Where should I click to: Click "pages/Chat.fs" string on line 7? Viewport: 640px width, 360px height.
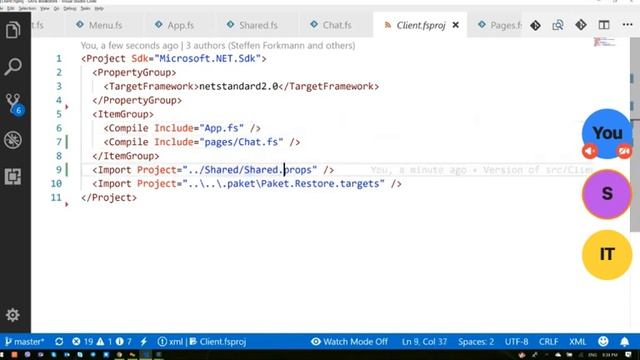coord(241,142)
